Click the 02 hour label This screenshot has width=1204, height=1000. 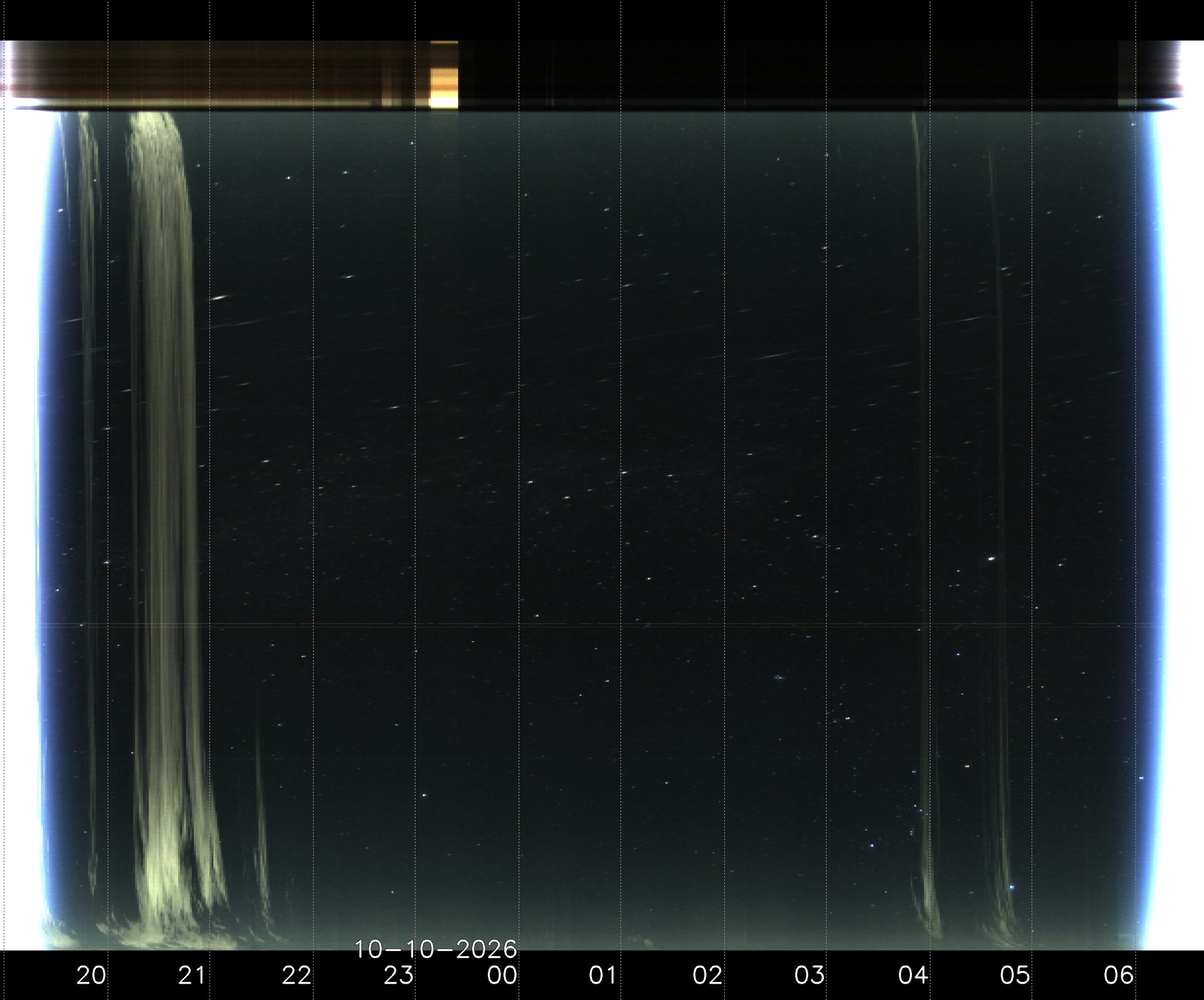tap(708, 976)
